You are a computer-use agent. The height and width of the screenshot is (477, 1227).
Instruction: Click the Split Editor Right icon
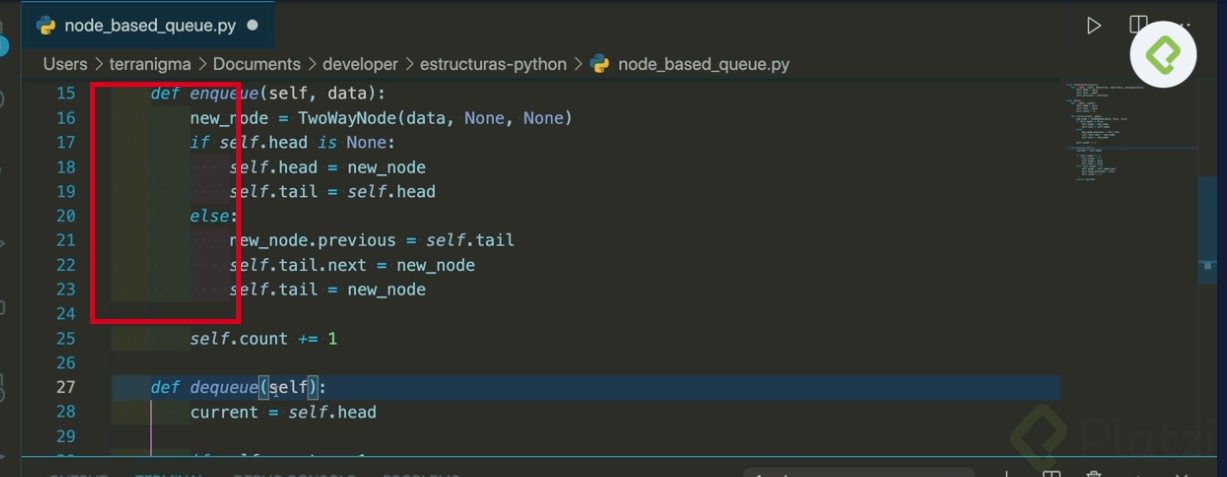pyautogui.click(x=1138, y=25)
